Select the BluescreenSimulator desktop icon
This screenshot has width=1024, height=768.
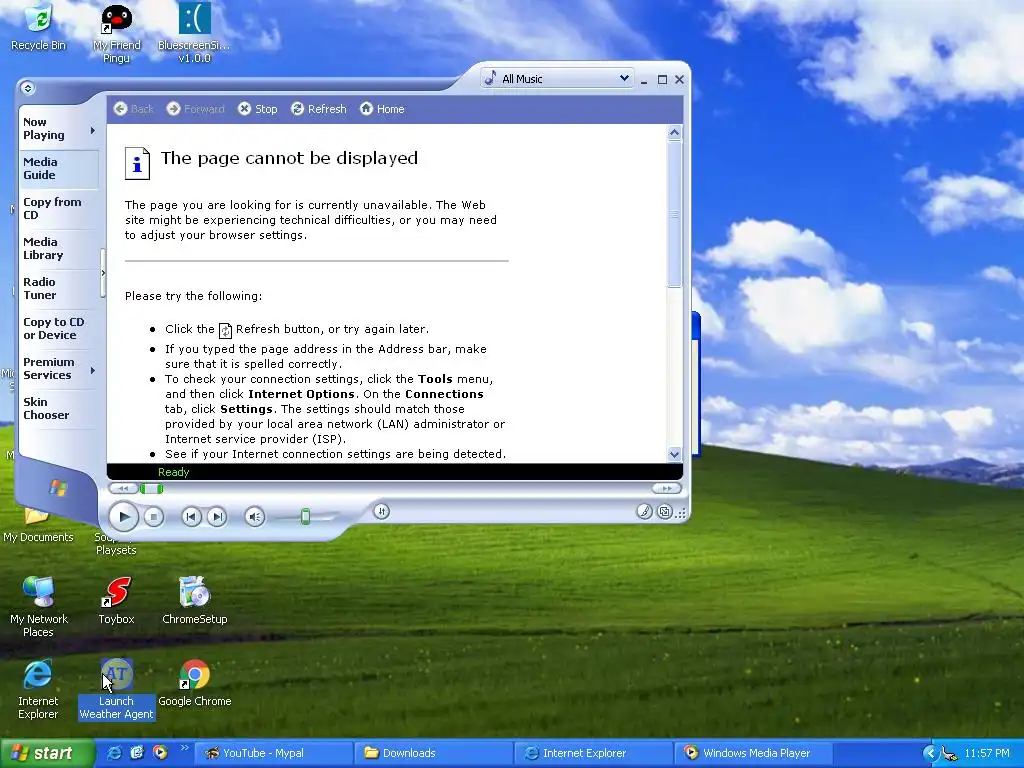click(195, 34)
